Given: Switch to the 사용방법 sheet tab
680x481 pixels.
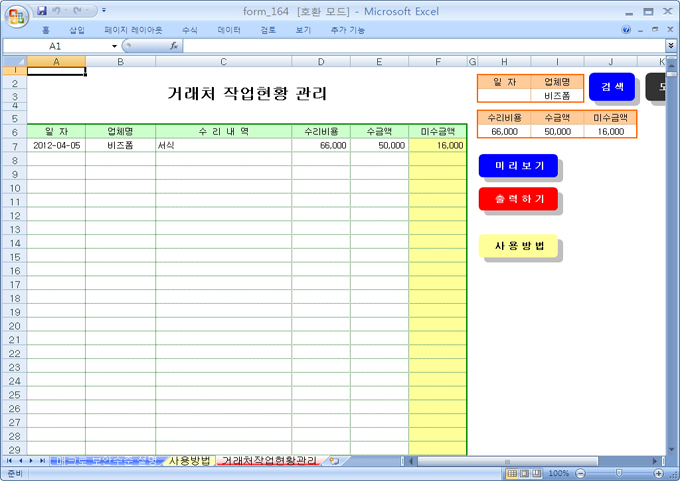Looking at the screenshot, I should tap(189, 461).
